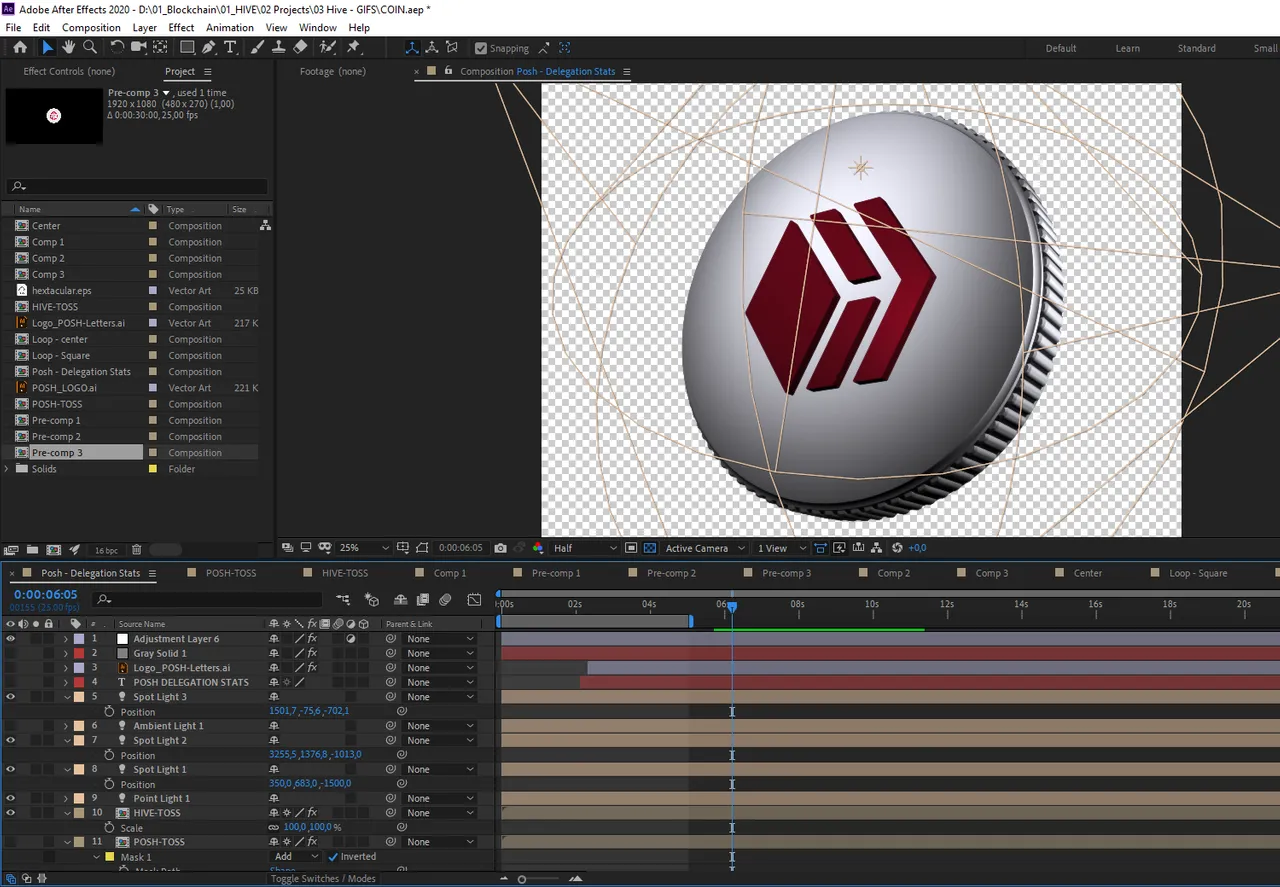Click the Composition Mini-Flowchart icon in timeline
This screenshot has width=1280, height=887.
coord(343,600)
